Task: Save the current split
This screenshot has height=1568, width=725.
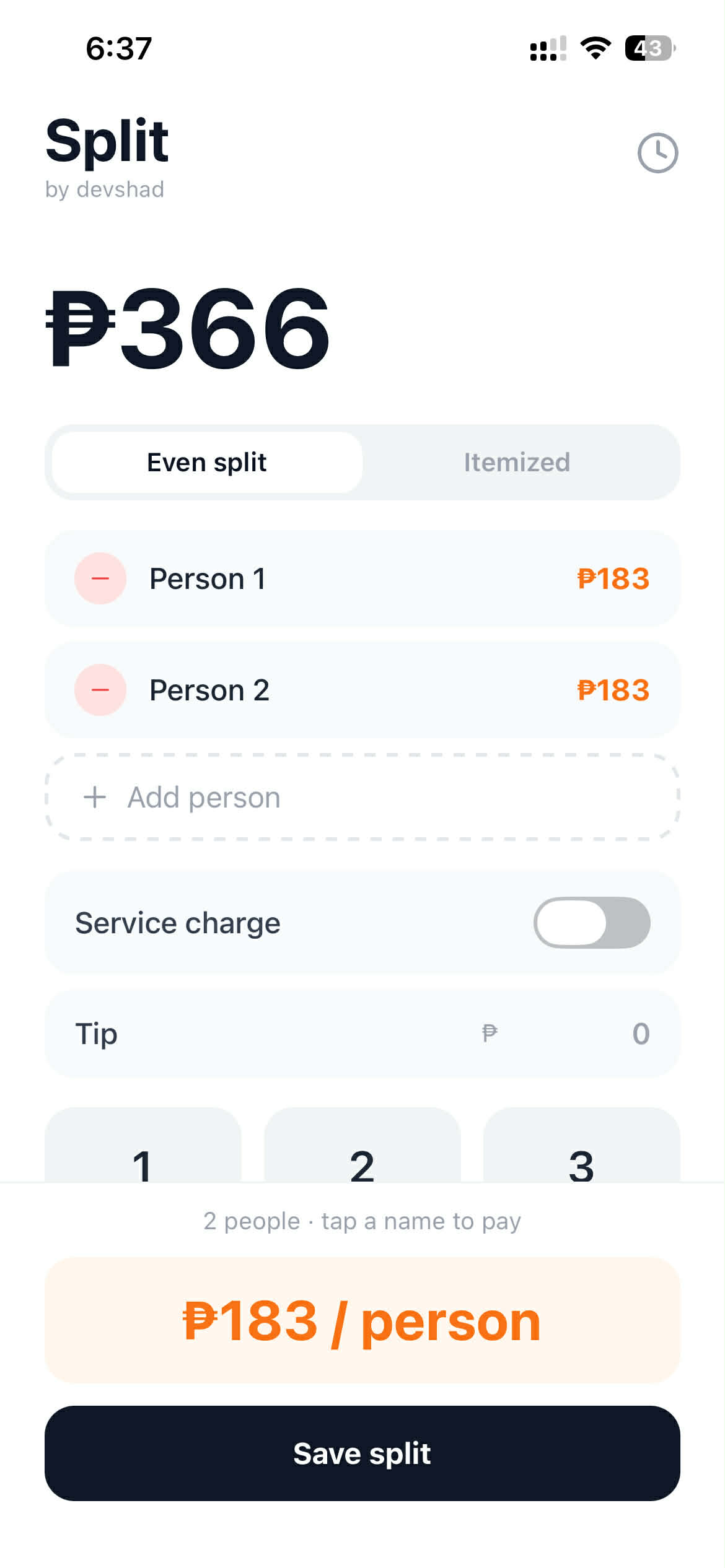Action: (x=362, y=1453)
